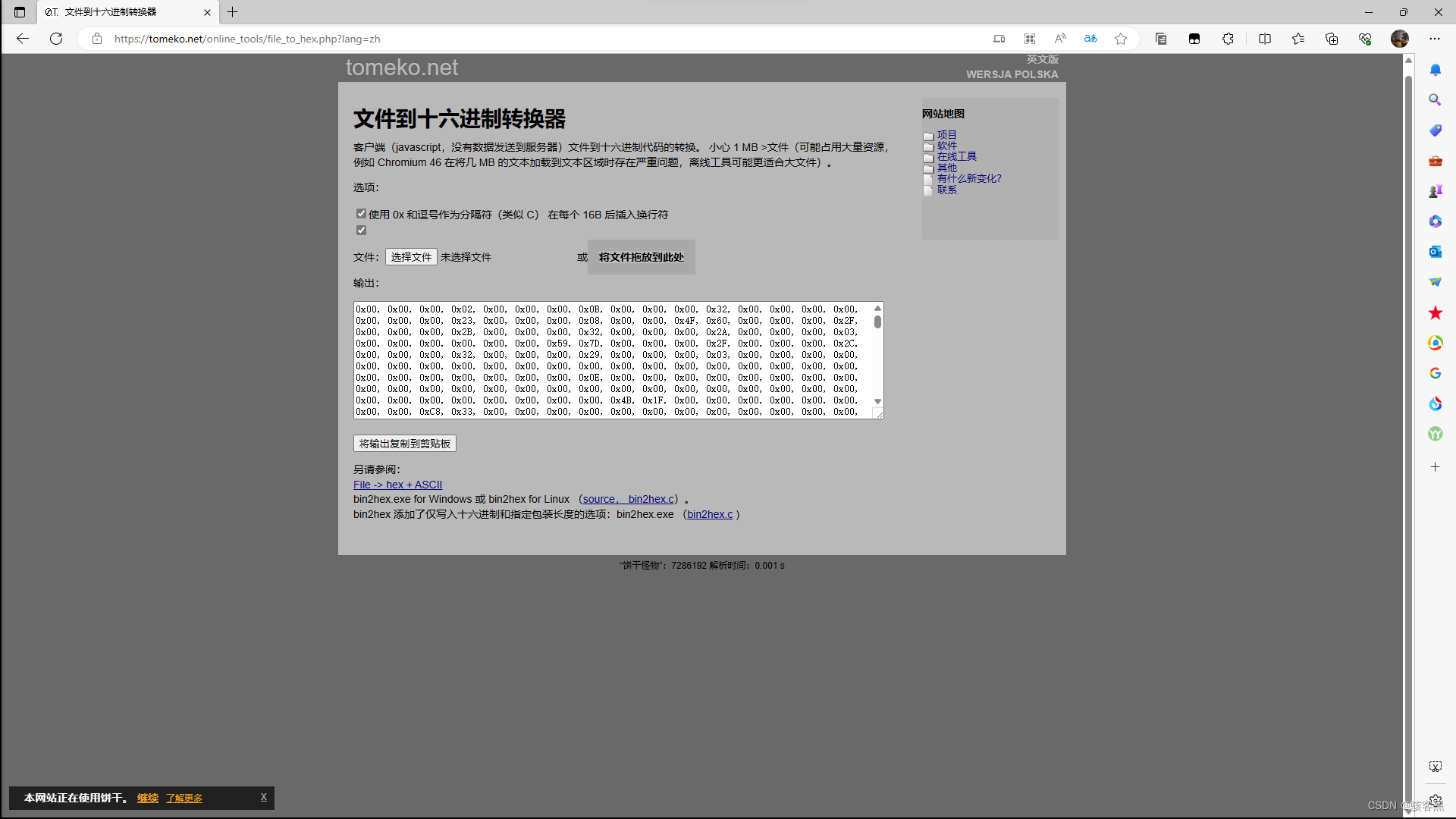Add page to favorites with star icon
The image size is (1456, 819).
pos(1121,39)
